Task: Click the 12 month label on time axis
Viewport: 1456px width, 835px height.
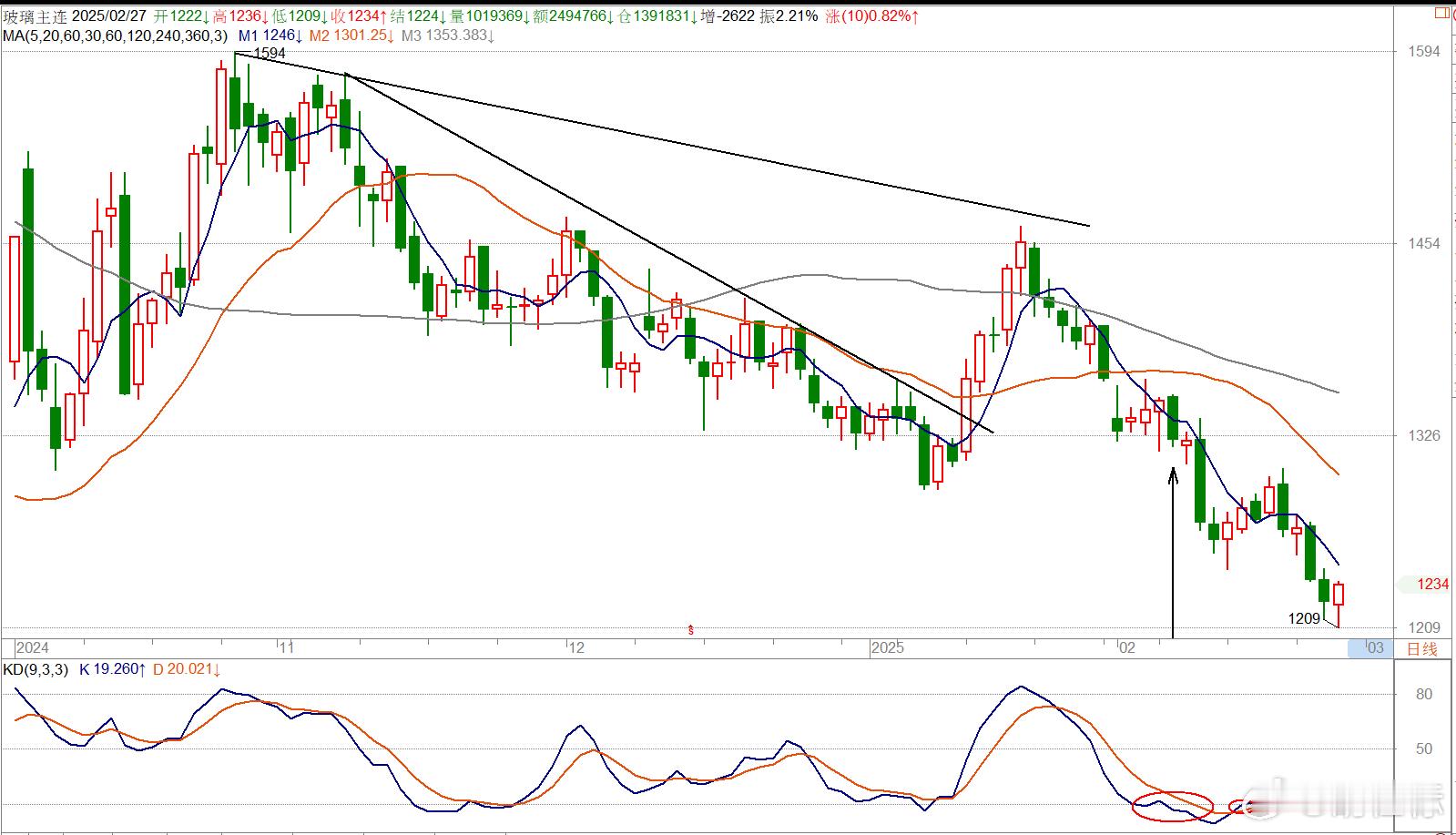Action: [575, 648]
